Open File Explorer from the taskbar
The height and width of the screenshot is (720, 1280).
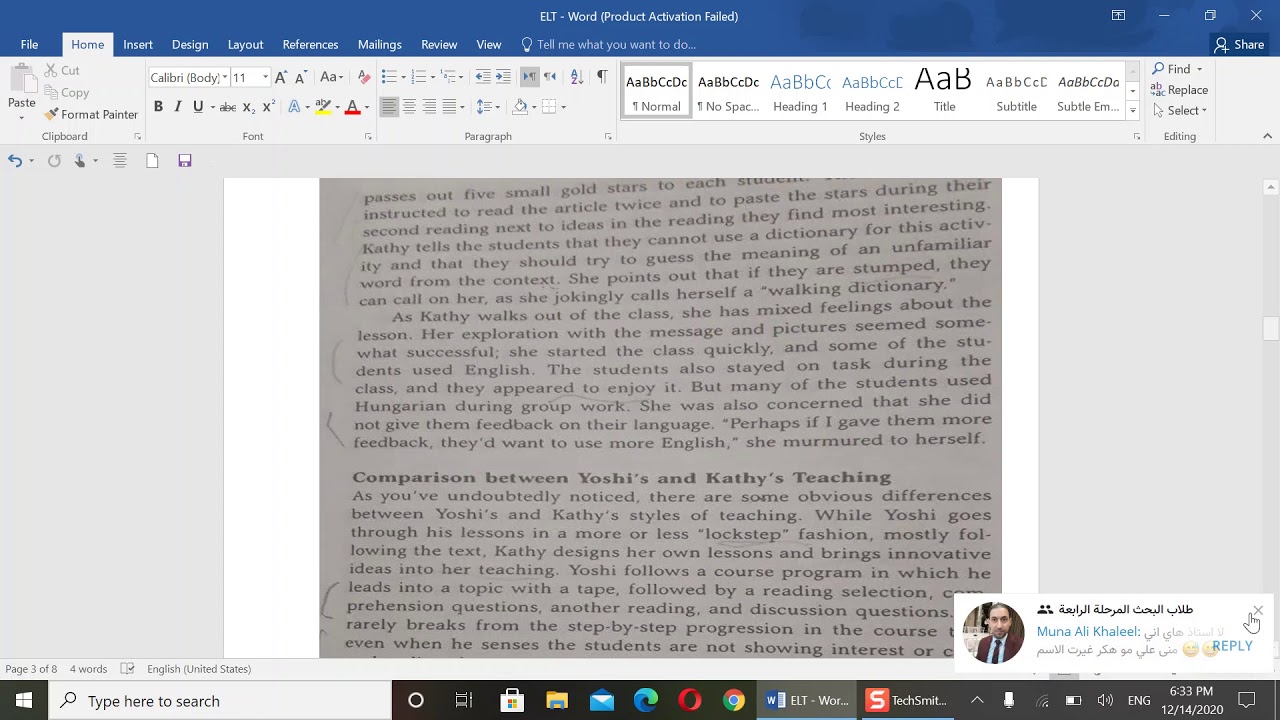[557, 701]
